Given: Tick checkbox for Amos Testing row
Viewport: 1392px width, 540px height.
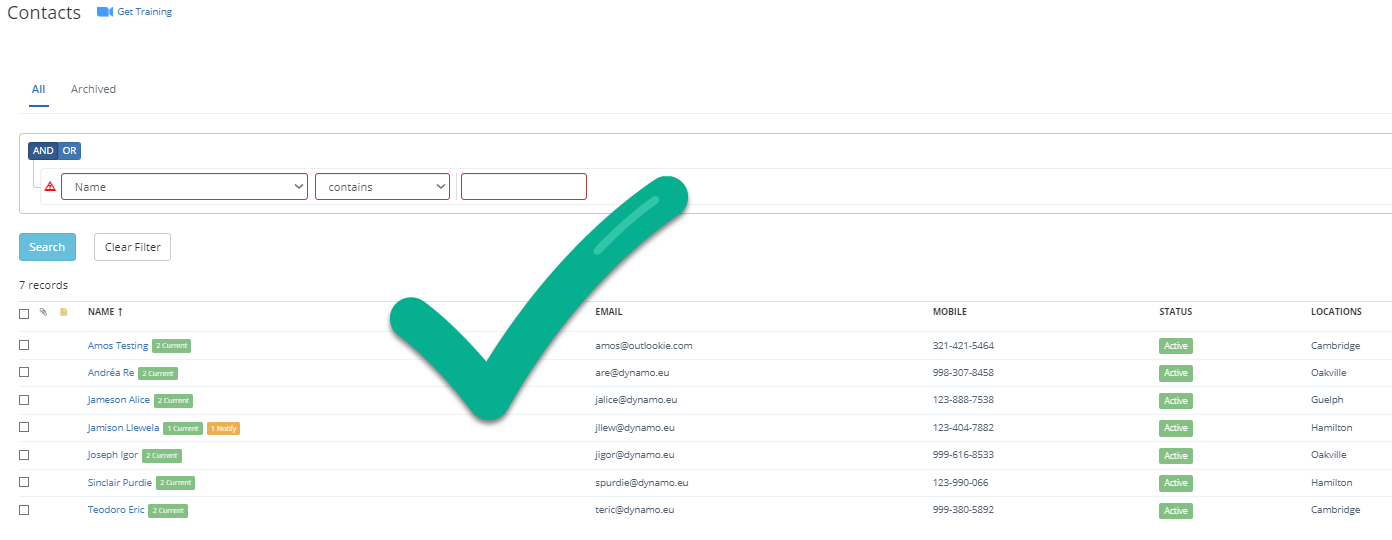Looking at the screenshot, I should pyautogui.click(x=24, y=345).
